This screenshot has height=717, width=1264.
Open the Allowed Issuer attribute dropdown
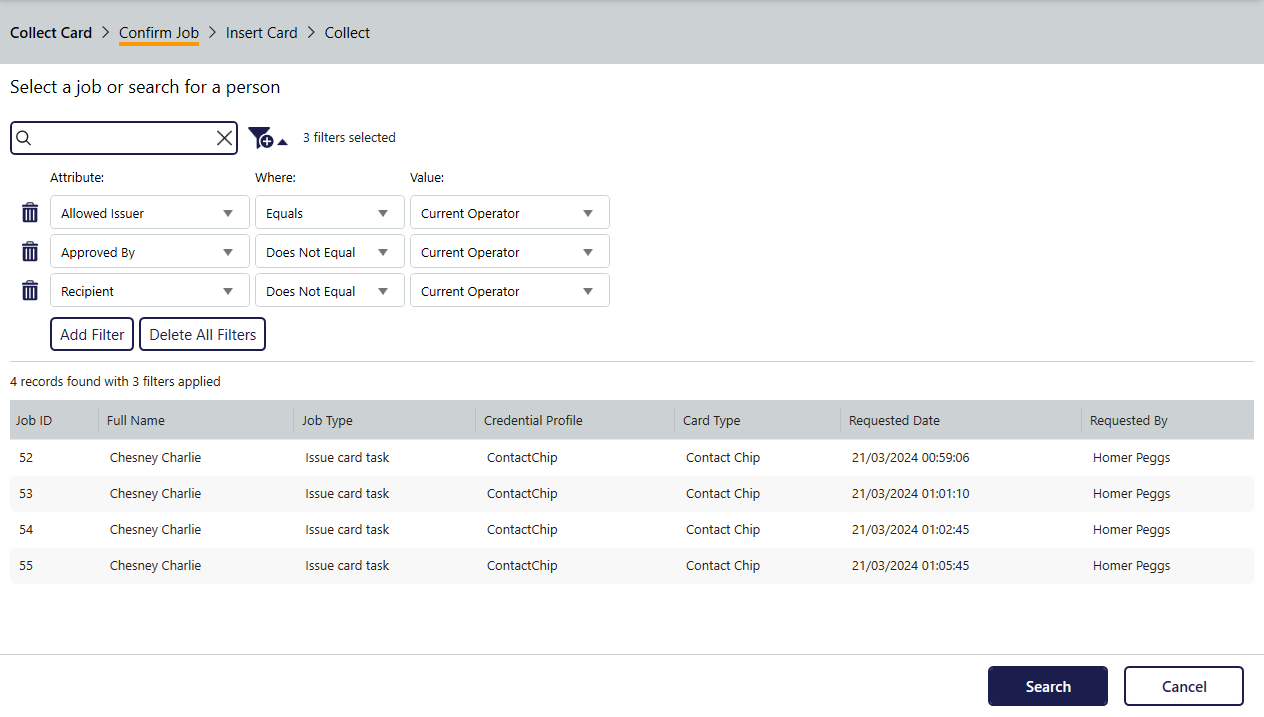coord(150,213)
